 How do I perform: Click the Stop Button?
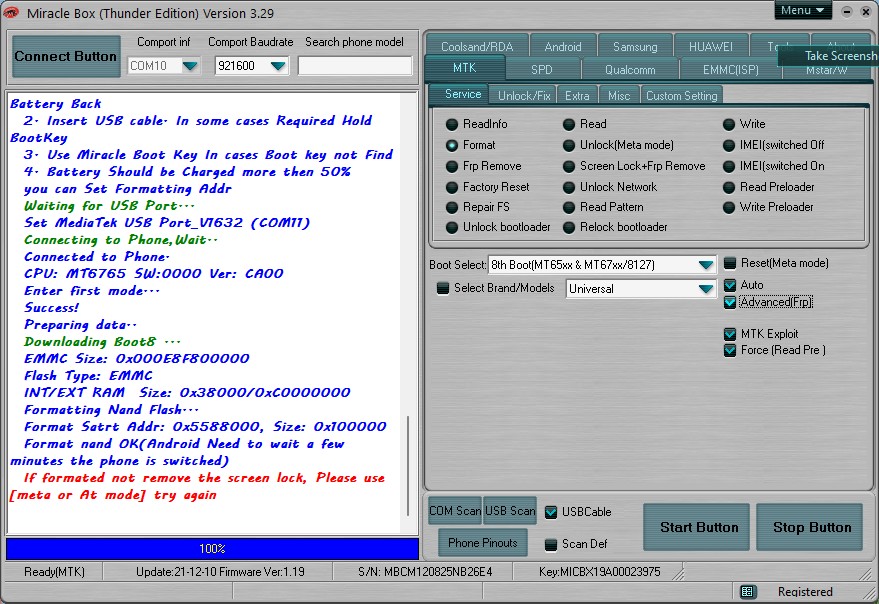[810, 527]
